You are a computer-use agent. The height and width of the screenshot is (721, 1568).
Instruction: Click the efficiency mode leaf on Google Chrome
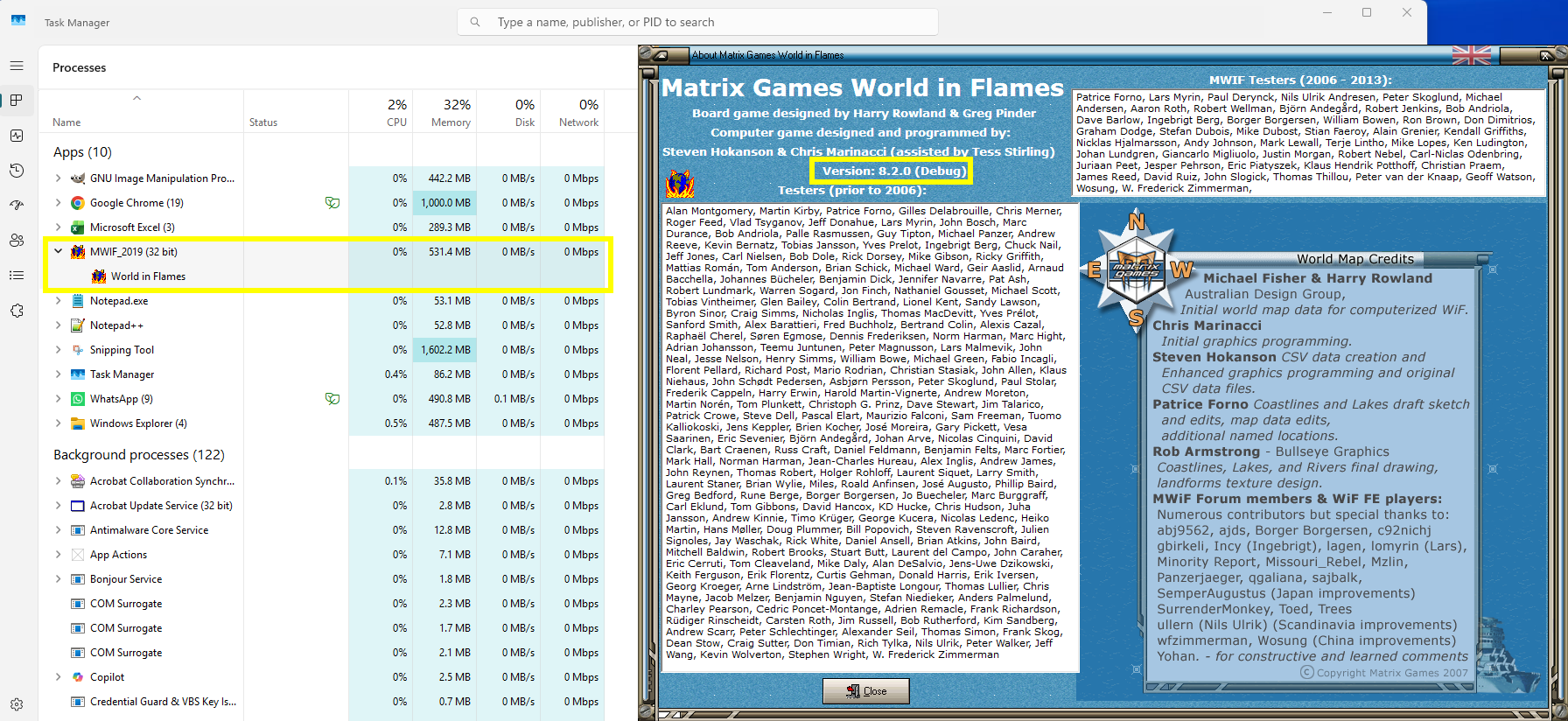332,203
